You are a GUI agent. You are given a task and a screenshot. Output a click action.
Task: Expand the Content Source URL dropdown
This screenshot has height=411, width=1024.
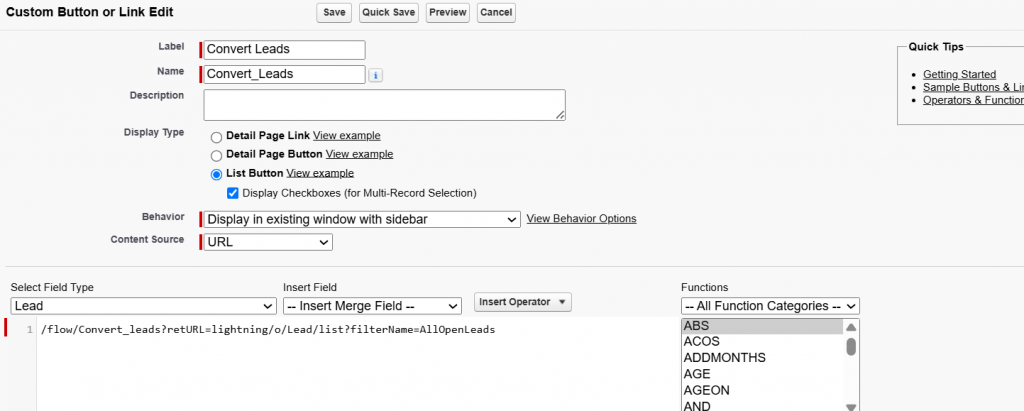267,242
